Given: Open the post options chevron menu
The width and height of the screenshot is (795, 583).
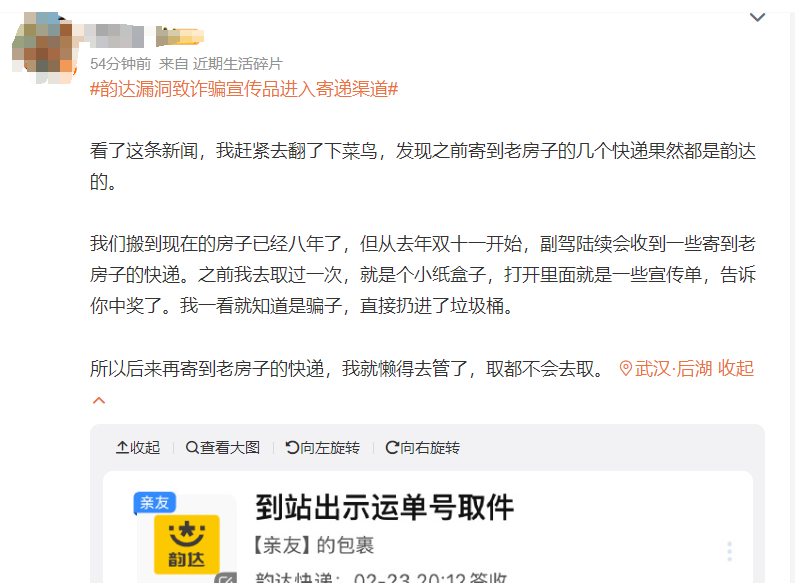Looking at the screenshot, I should point(757,17).
